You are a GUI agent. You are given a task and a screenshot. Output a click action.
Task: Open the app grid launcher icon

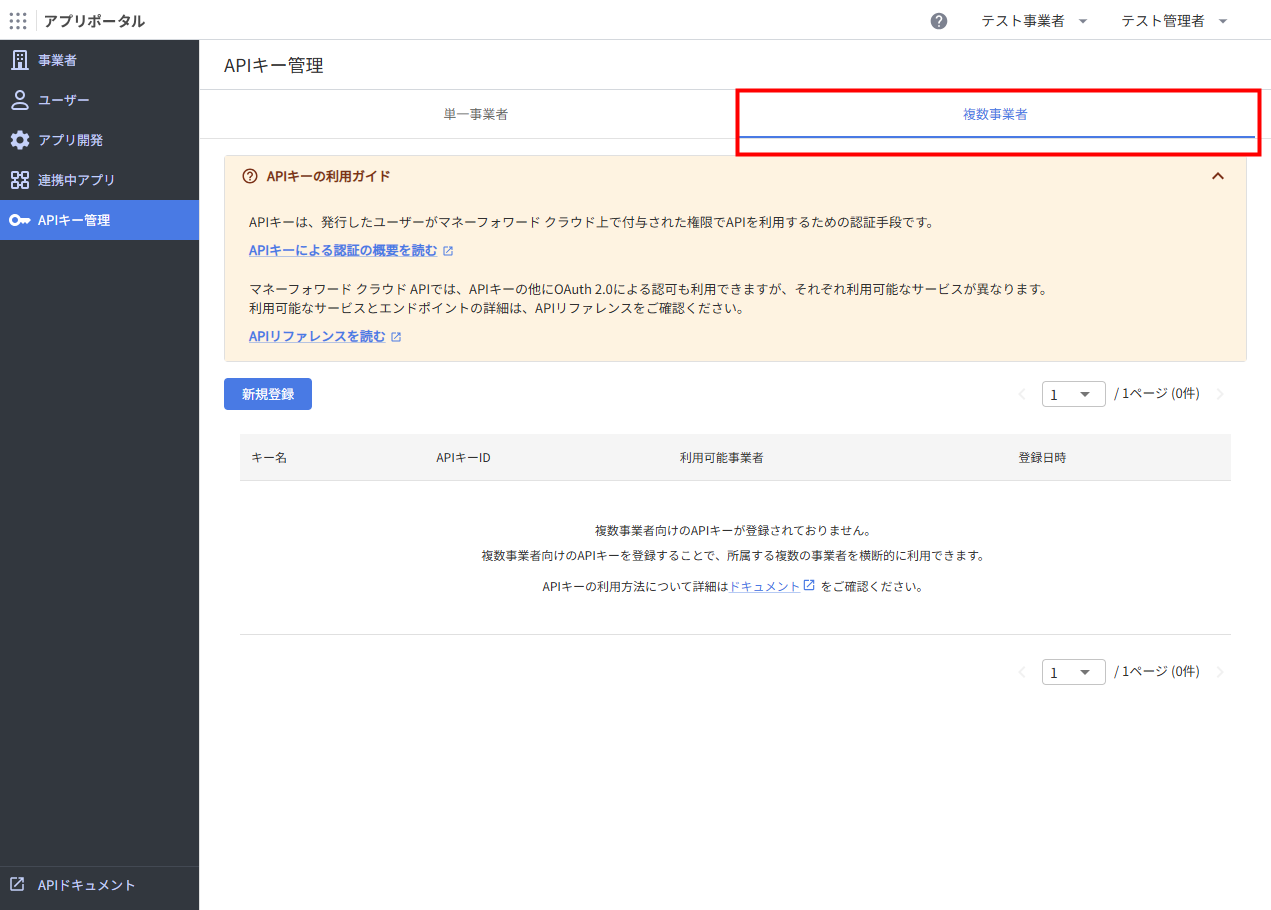pos(18,20)
